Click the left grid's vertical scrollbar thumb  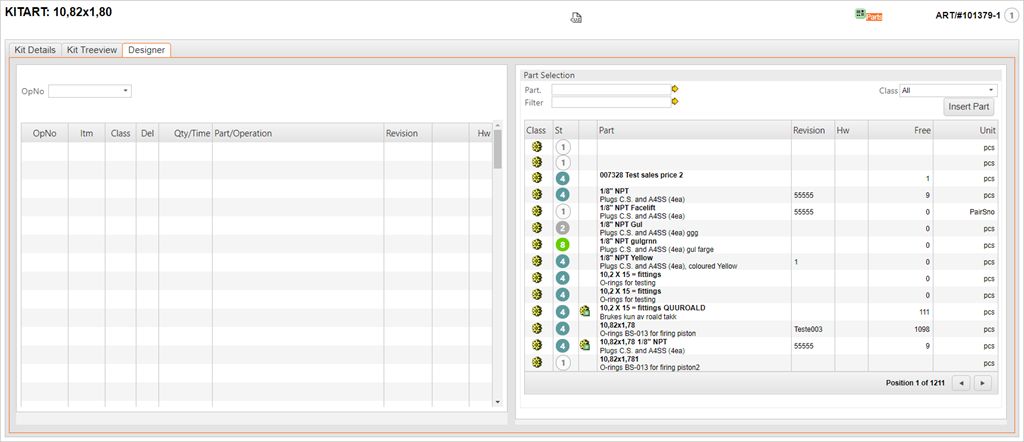[497, 150]
